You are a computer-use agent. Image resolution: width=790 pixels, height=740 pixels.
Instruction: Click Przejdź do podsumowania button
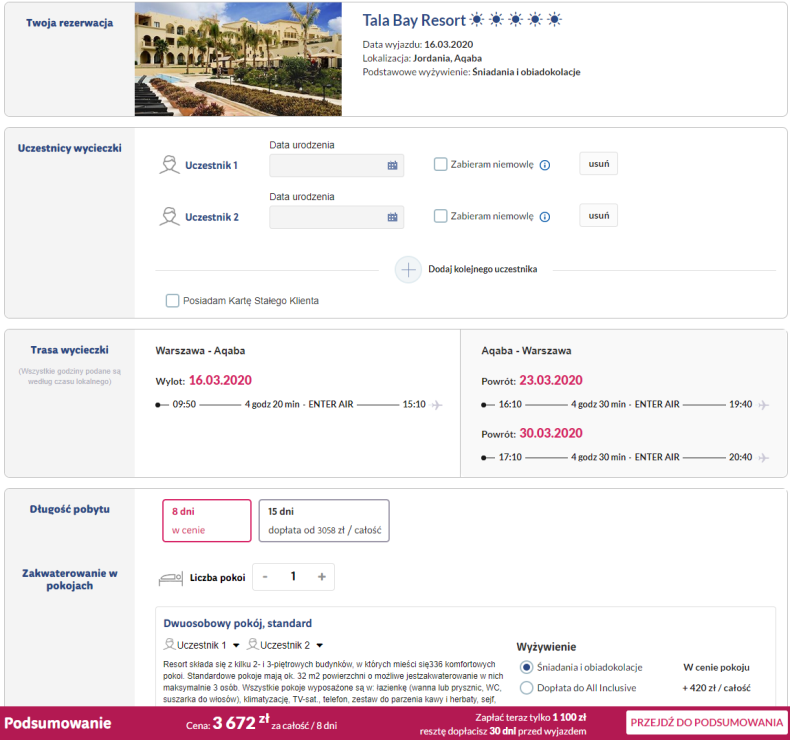coord(706,722)
